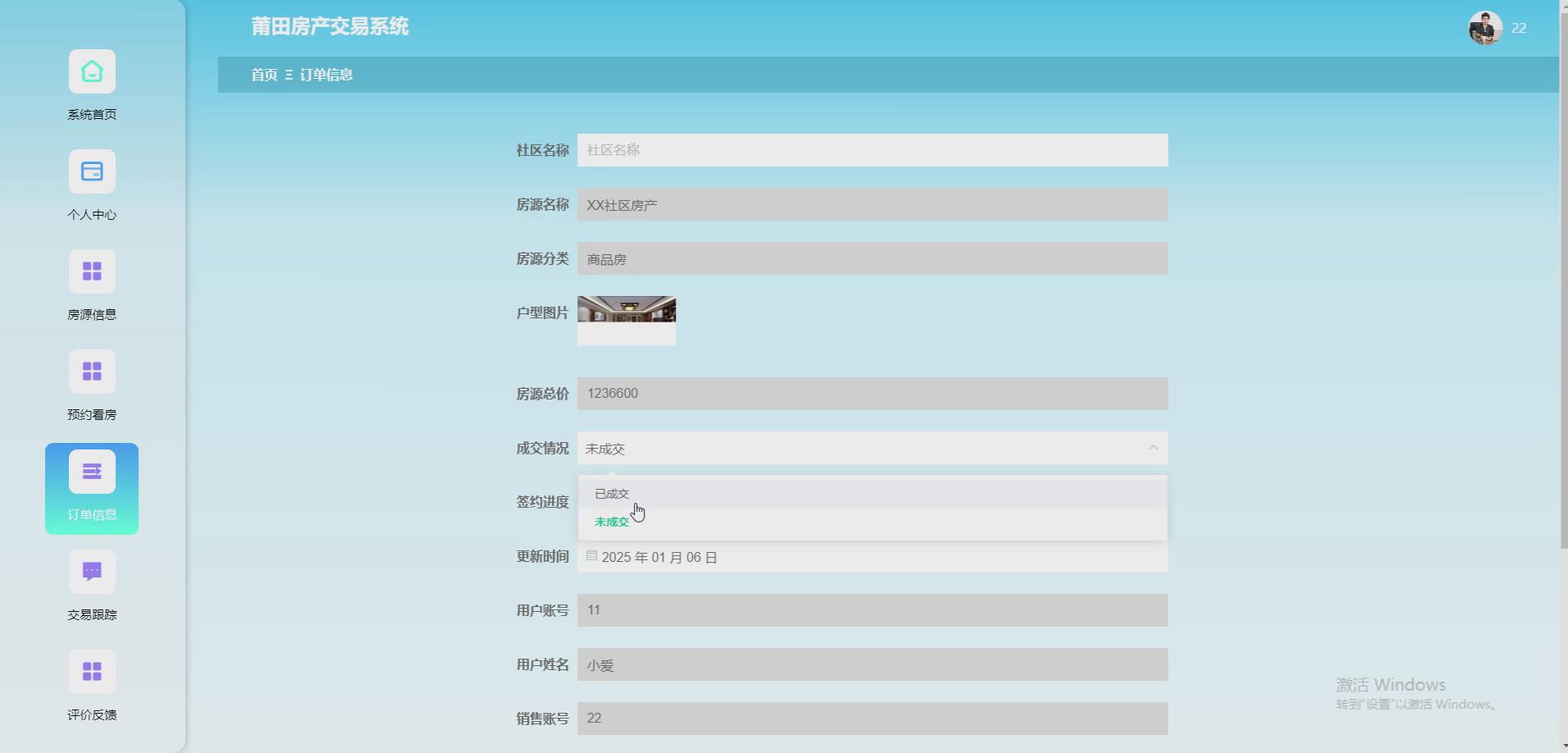Click the 更新时间 date field

pos(873,557)
